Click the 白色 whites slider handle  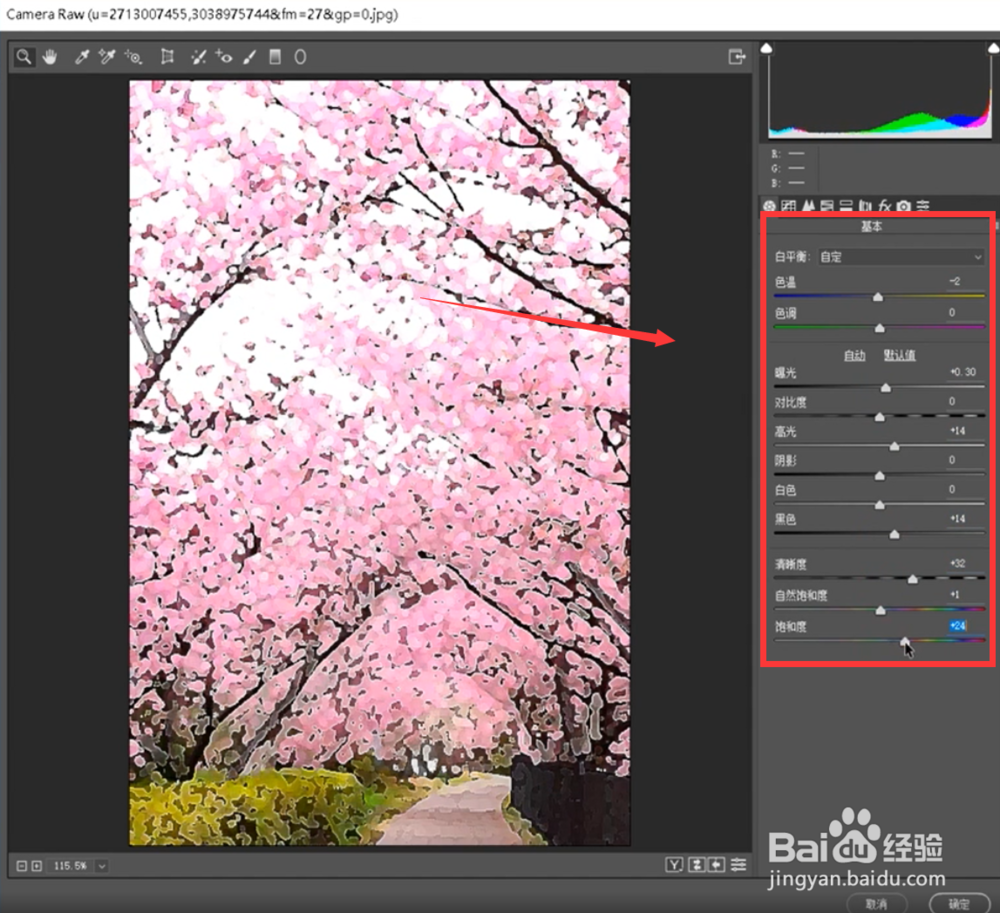(x=879, y=505)
